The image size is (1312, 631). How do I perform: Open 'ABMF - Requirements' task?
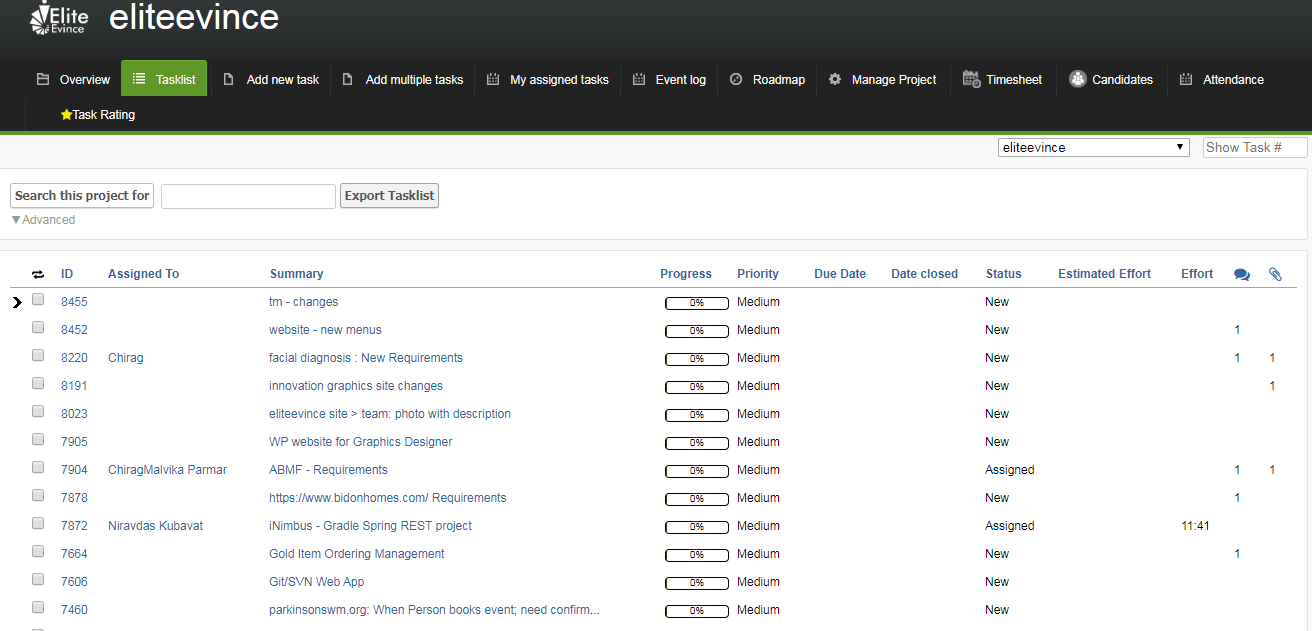[328, 470]
